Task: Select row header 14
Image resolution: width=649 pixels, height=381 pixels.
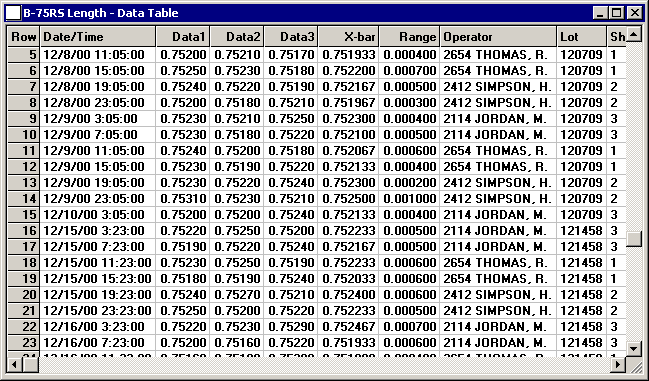Action: point(24,199)
